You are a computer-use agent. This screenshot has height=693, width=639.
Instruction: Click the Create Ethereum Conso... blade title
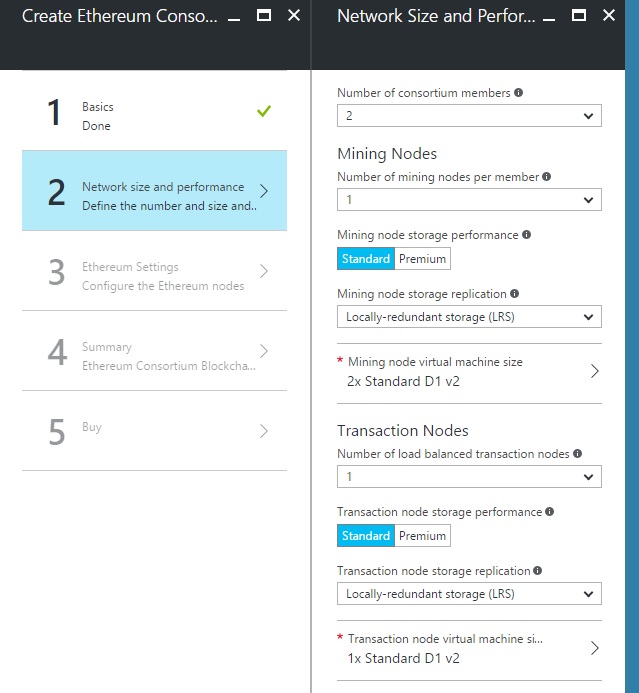click(119, 16)
